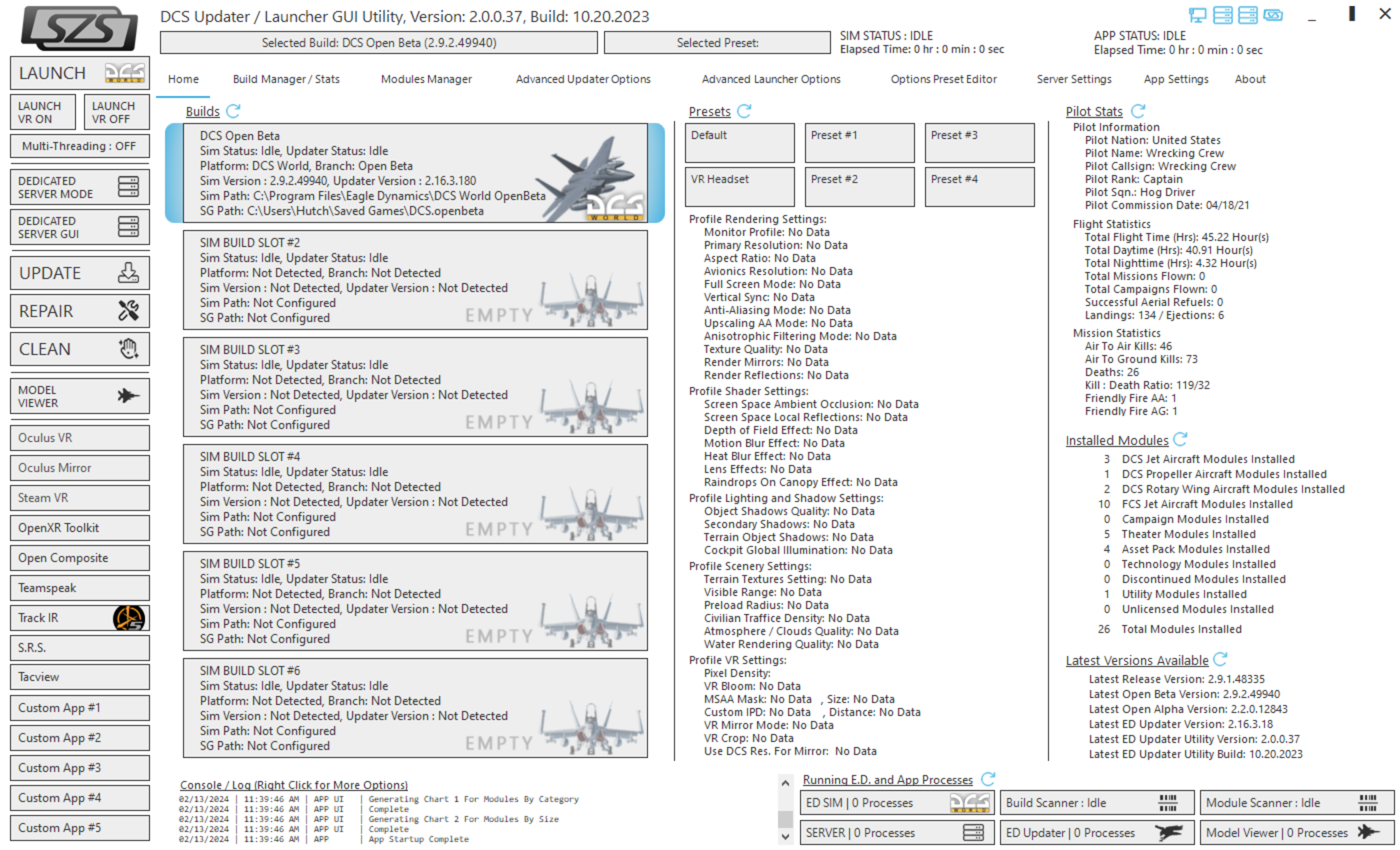Click barcode icon on Build Scanner

[x=1168, y=803]
